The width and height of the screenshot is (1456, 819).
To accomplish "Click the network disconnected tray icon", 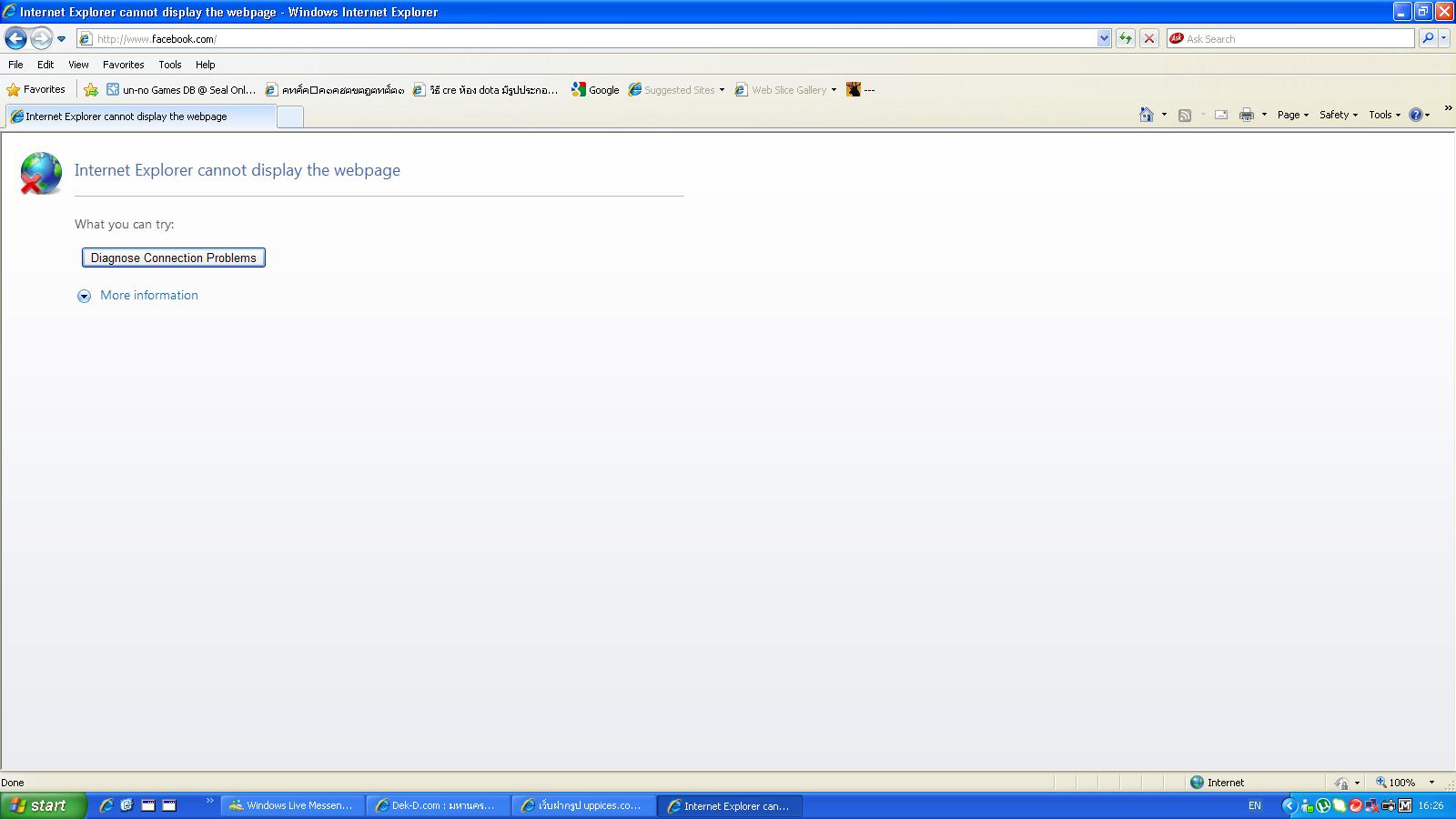I will point(1371,805).
